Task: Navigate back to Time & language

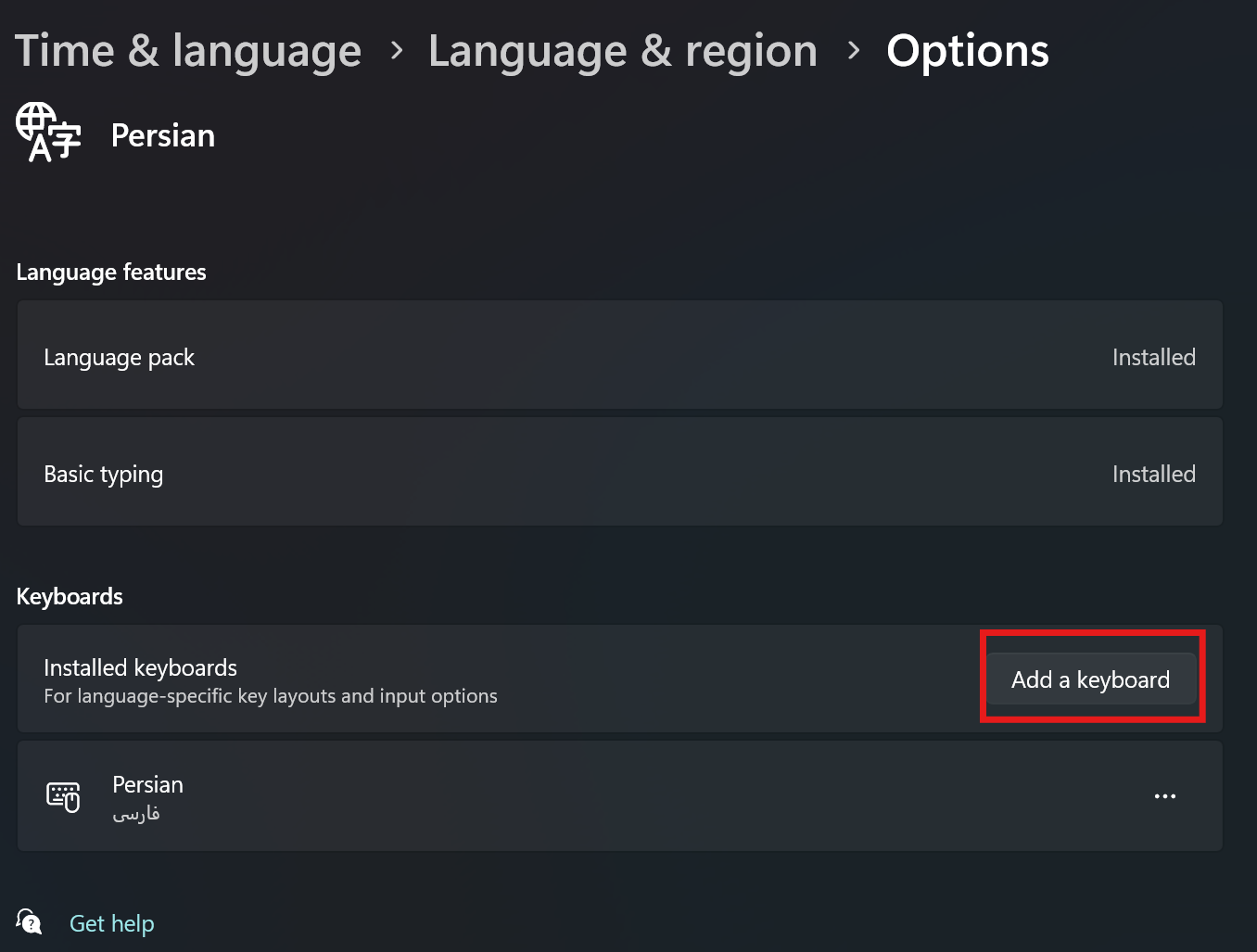Action: click(x=187, y=51)
